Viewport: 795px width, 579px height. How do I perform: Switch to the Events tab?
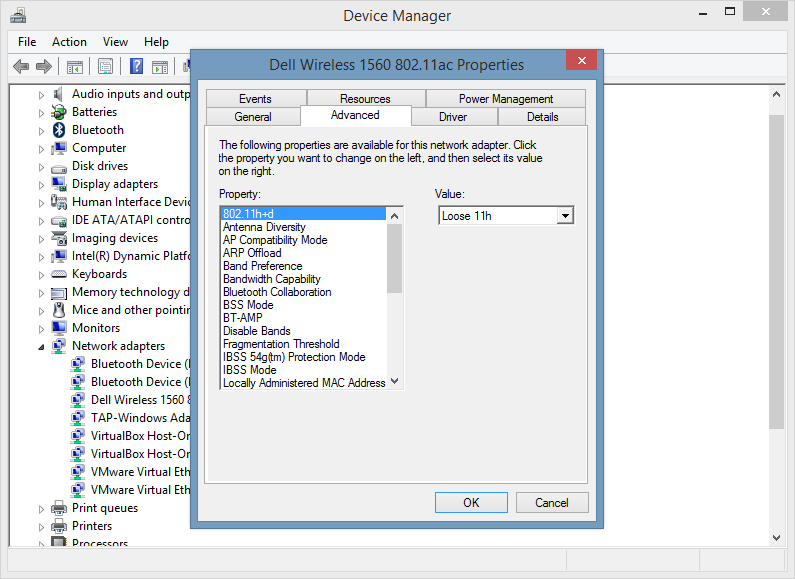(x=256, y=98)
